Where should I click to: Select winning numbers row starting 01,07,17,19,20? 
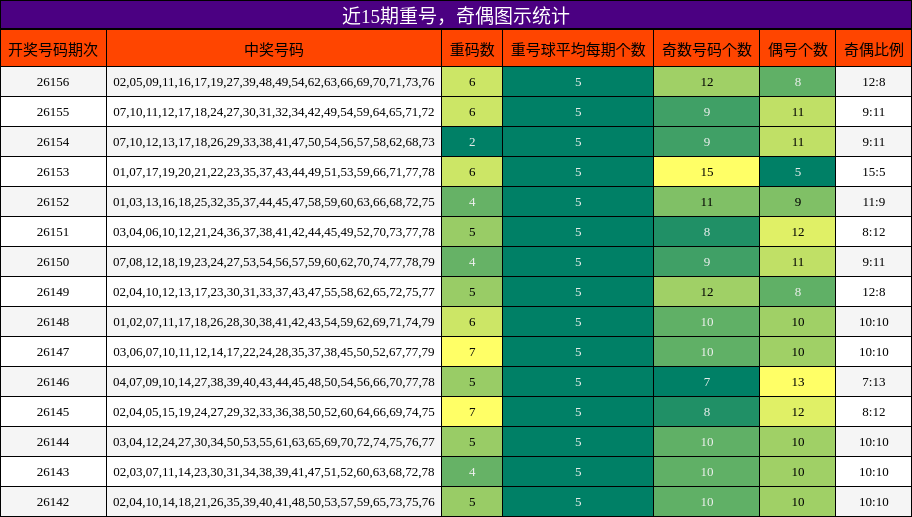[274, 172]
